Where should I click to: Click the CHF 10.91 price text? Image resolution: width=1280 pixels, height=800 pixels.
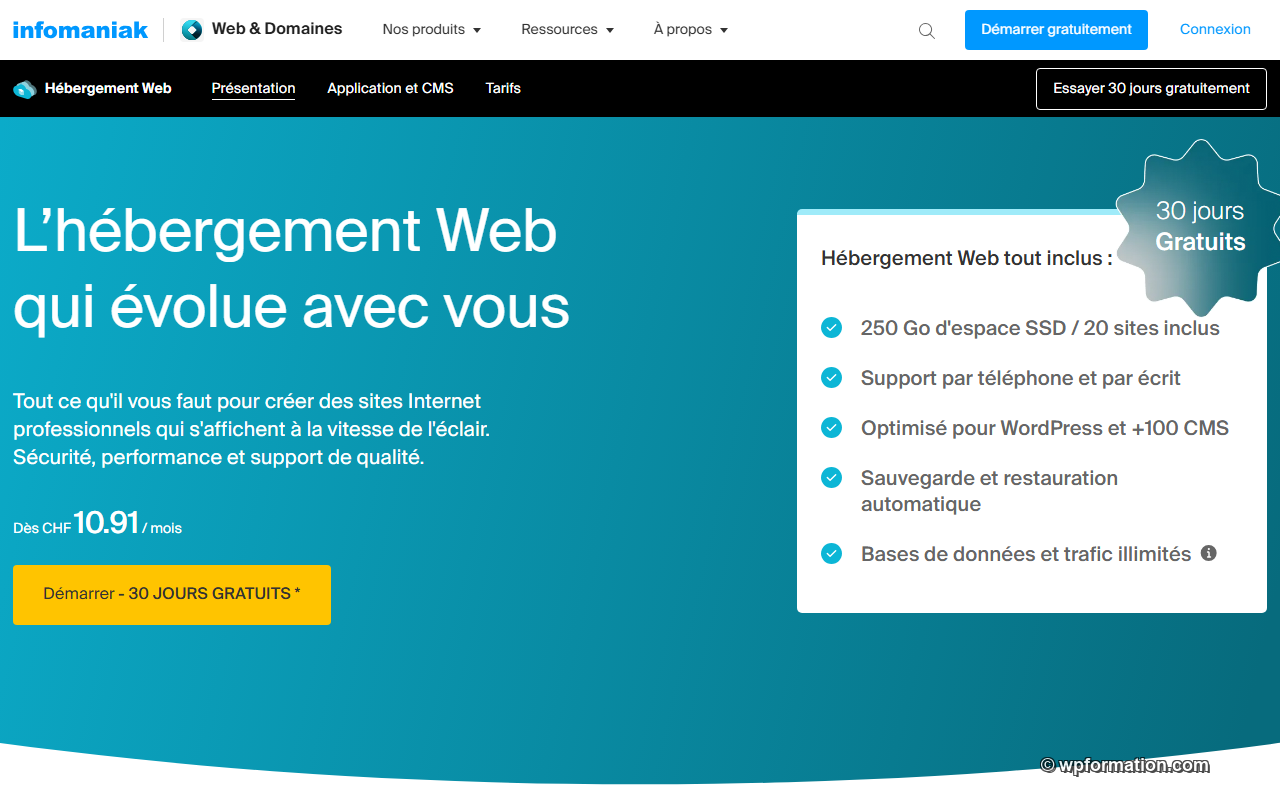point(97,524)
